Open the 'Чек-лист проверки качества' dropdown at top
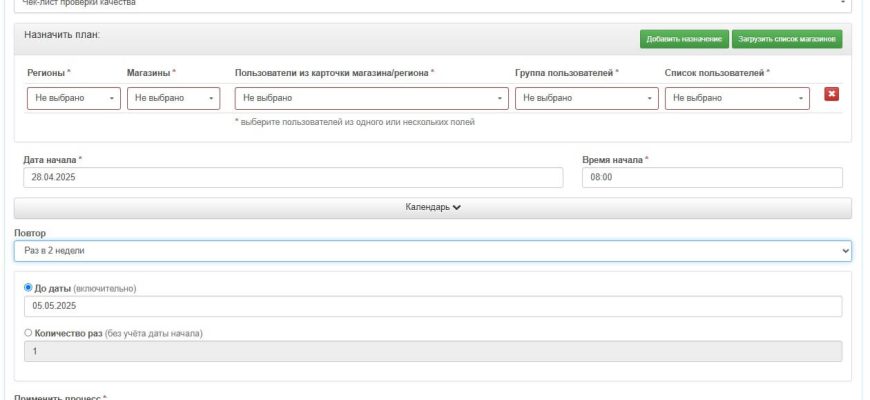This screenshot has height=400, width=870. (432, 4)
